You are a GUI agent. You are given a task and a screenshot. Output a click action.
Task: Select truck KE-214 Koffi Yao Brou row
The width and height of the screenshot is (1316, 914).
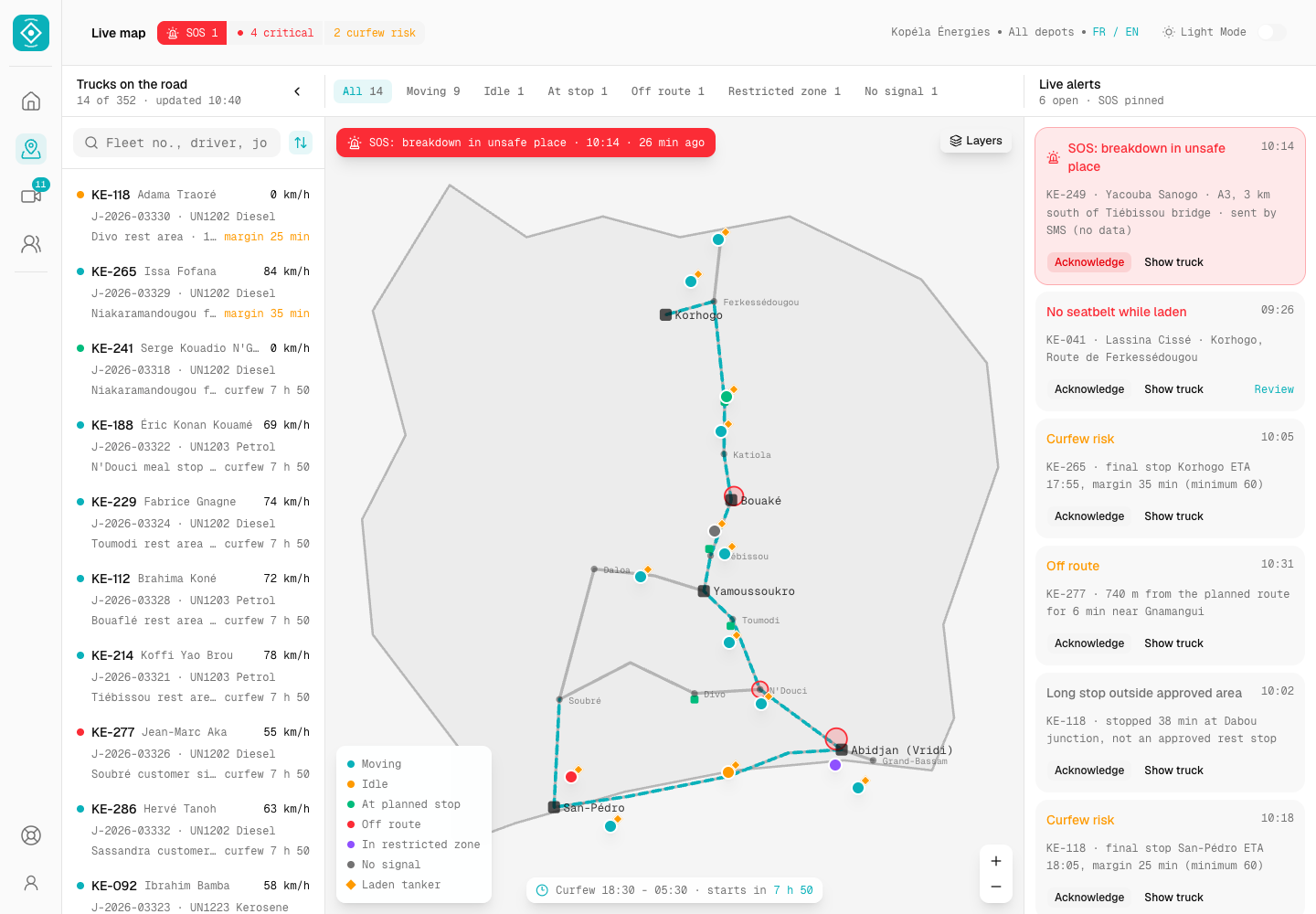point(194,676)
